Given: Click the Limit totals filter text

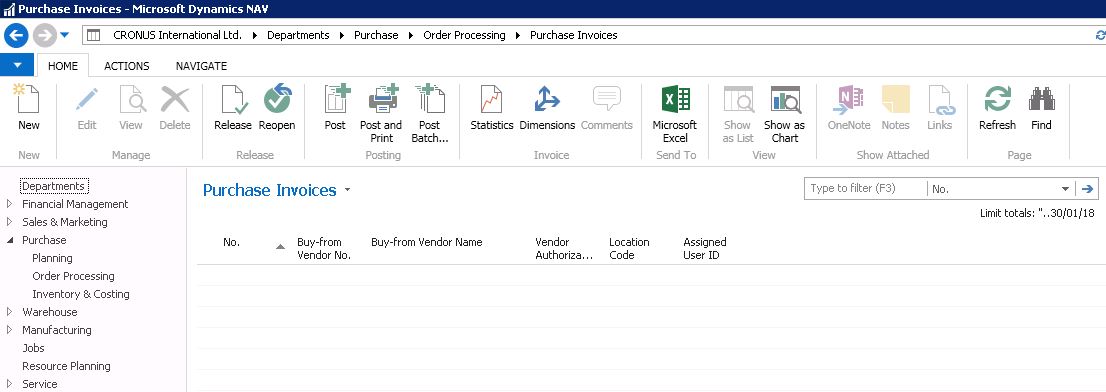Looking at the screenshot, I should click(x=1037, y=213).
